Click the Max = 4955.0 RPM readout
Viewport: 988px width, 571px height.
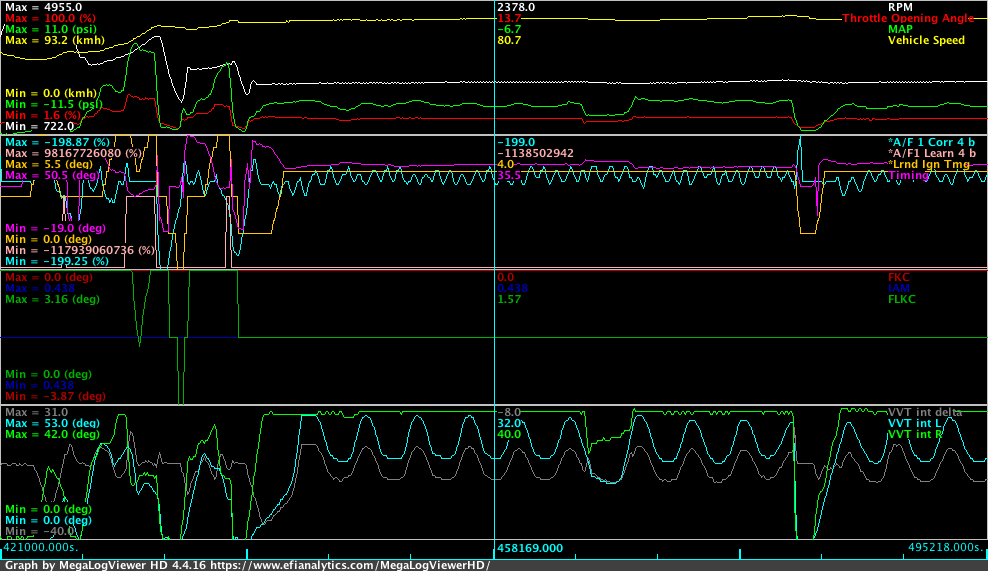click(43, 7)
